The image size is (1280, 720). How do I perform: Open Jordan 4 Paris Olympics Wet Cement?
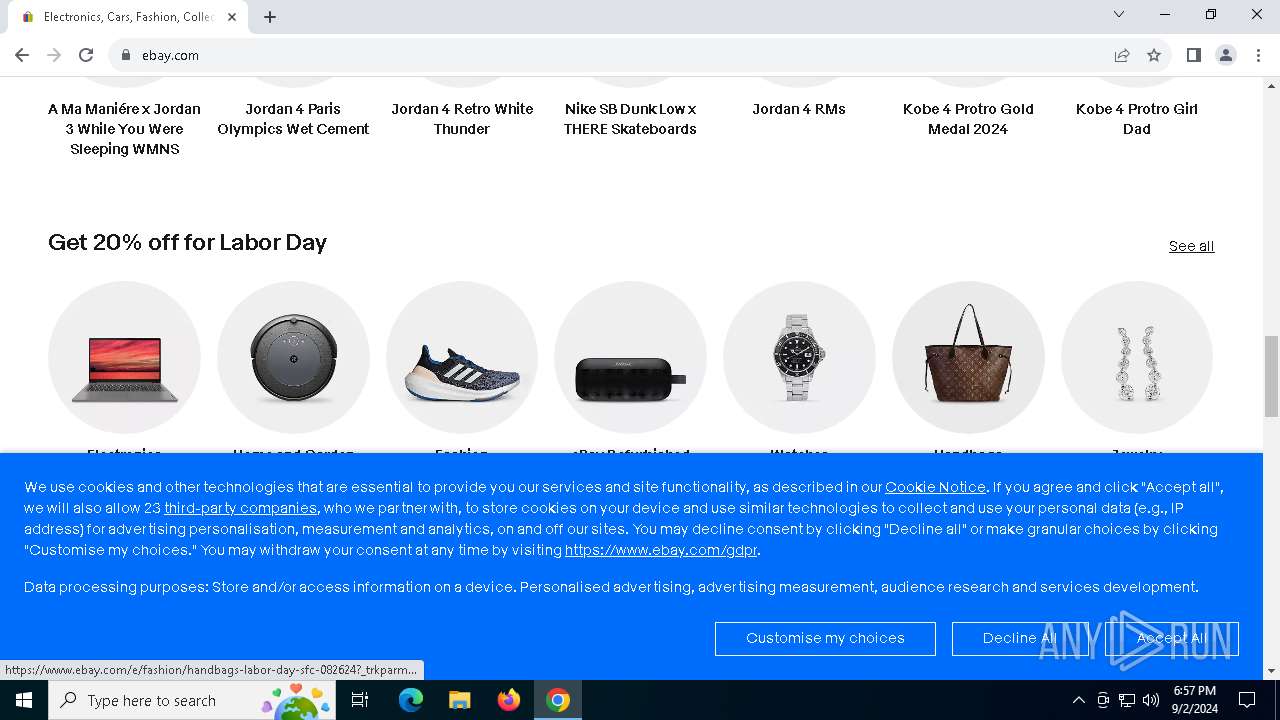[x=293, y=119]
